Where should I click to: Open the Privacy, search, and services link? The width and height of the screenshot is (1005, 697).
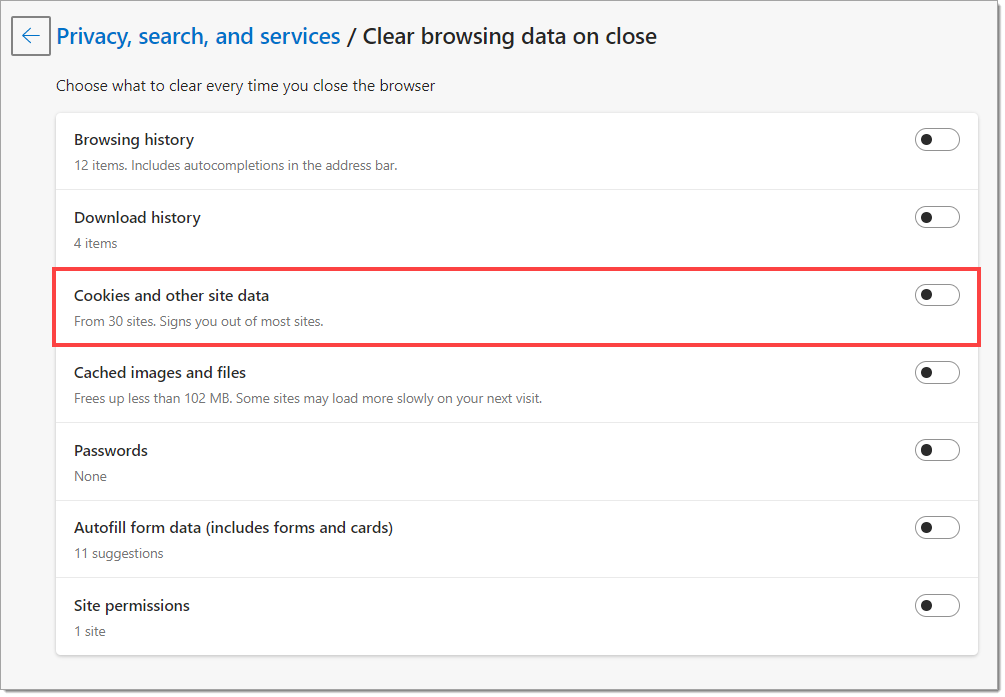point(198,37)
